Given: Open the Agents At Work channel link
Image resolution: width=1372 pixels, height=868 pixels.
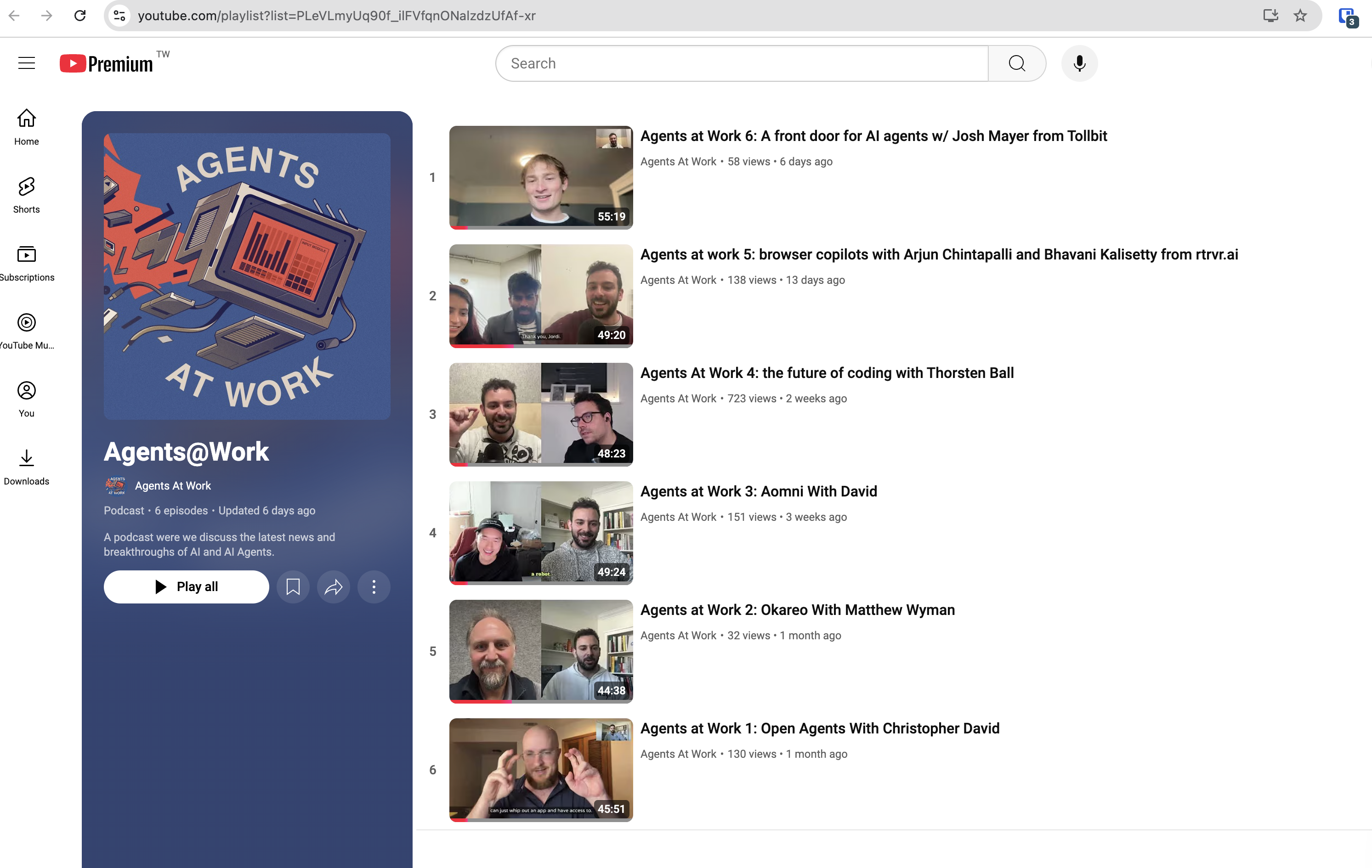Looking at the screenshot, I should (173, 485).
